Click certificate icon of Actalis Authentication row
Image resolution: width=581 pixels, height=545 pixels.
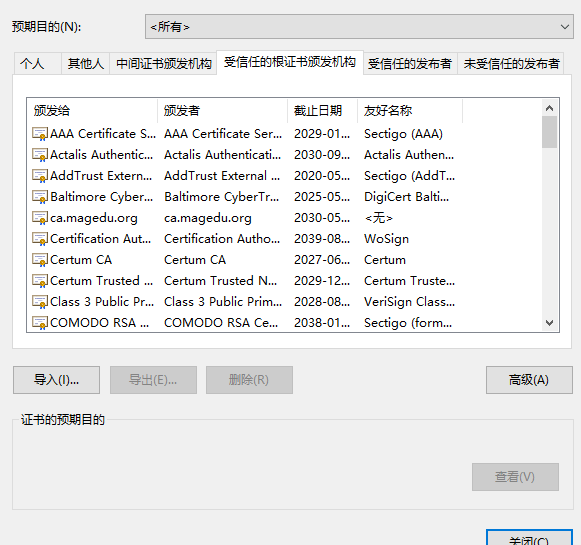40,155
